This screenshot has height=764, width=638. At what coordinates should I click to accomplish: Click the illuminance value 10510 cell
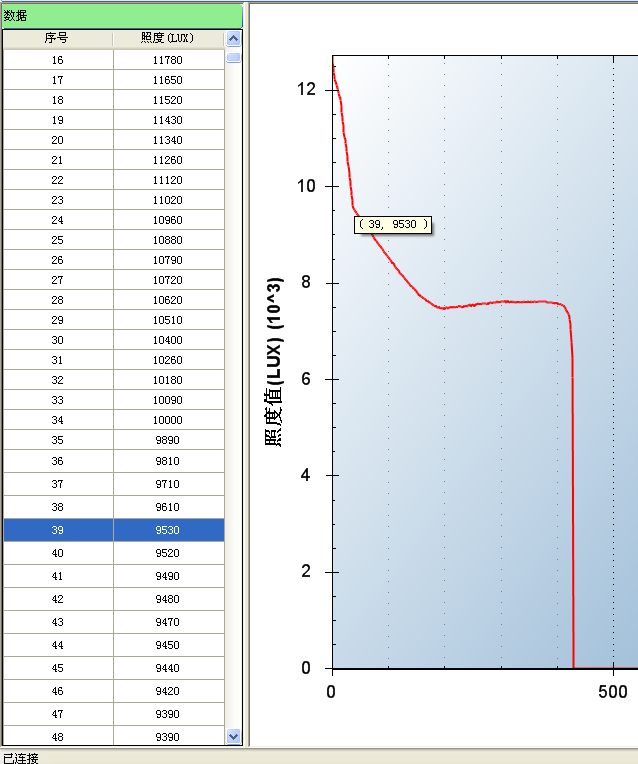coord(168,320)
